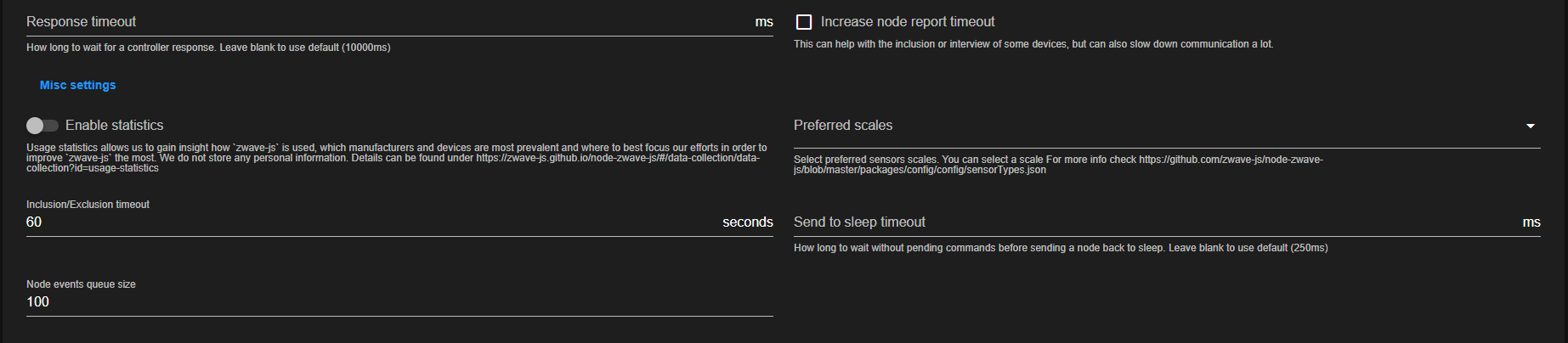The width and height of the screenshot is (1568, 343).
Task: Open the Misc settings section heading
Action: (77, 86)
